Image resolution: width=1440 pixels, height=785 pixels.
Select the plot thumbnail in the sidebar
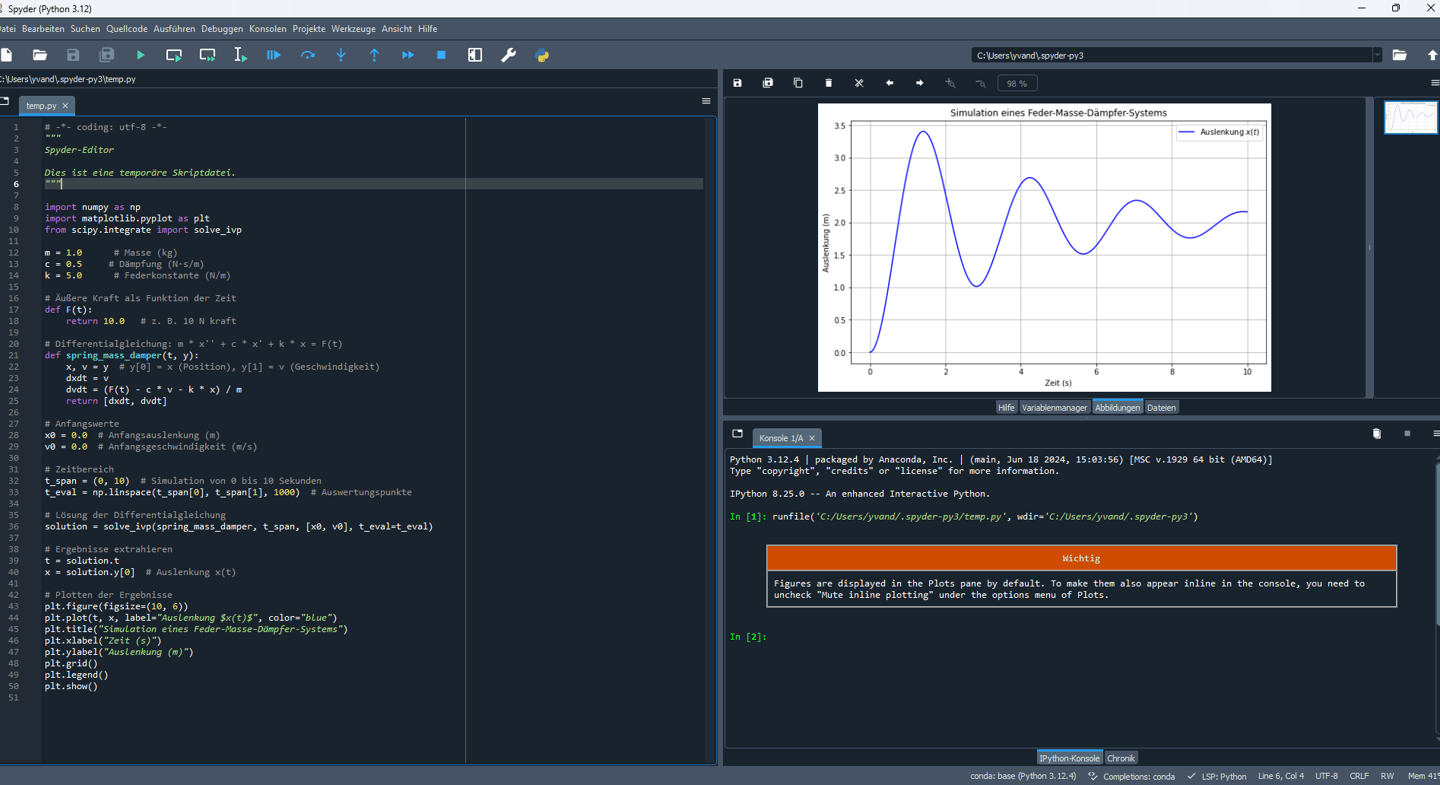(x=1411, y=117)
